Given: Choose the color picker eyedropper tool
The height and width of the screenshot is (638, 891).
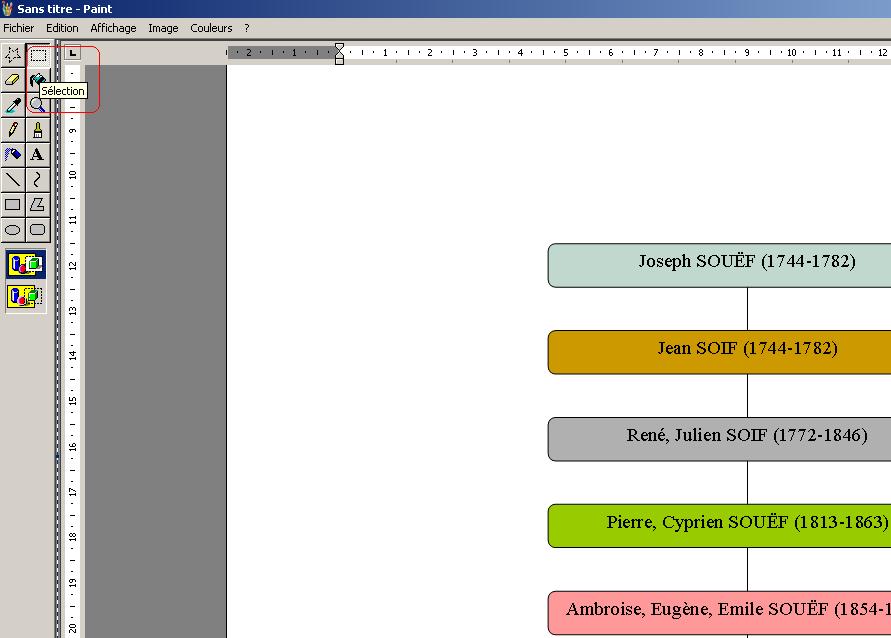Looking at the screenshot, I should [12, 105].
